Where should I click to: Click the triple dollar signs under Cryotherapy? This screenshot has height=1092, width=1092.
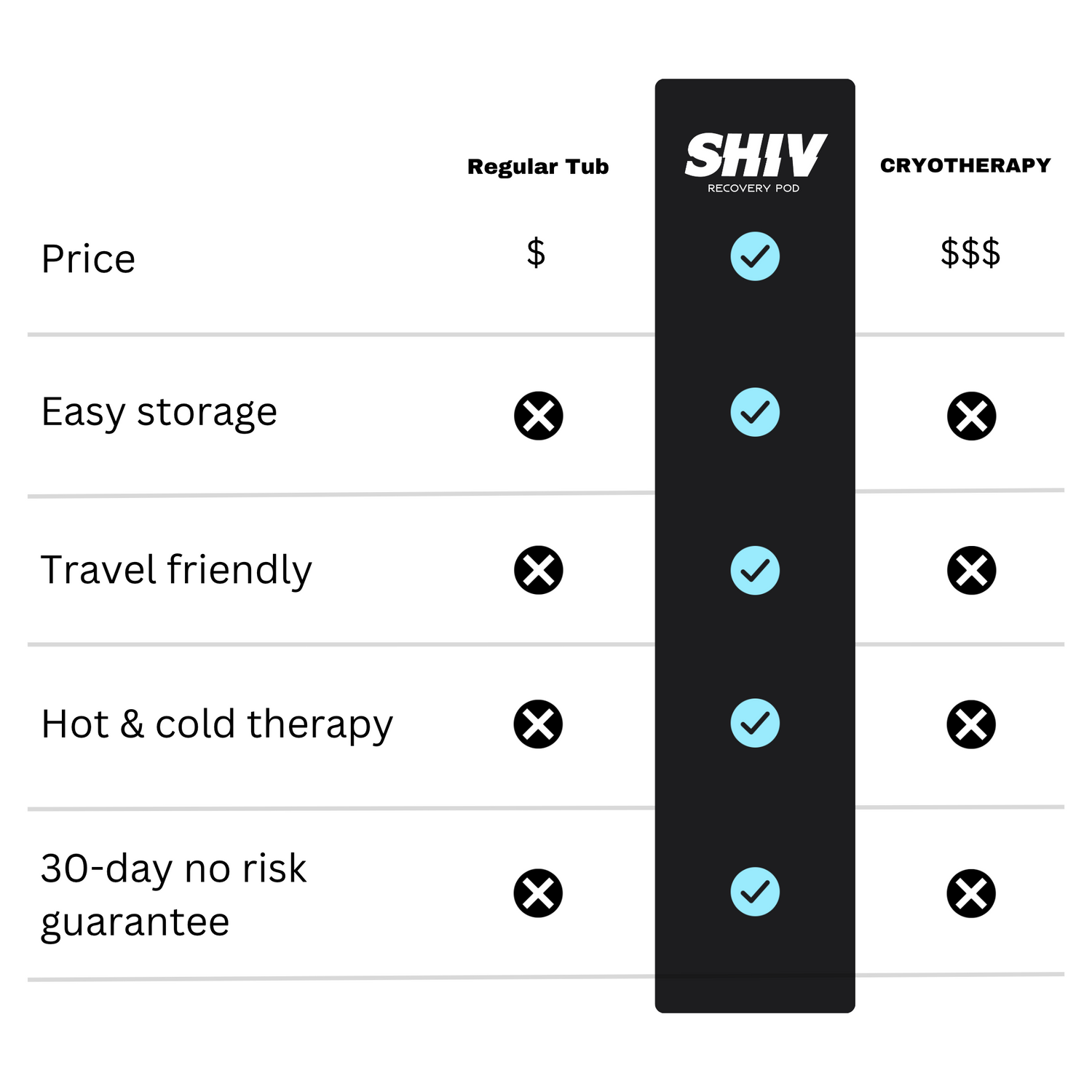pyautogui.click(x=970, y=253)
